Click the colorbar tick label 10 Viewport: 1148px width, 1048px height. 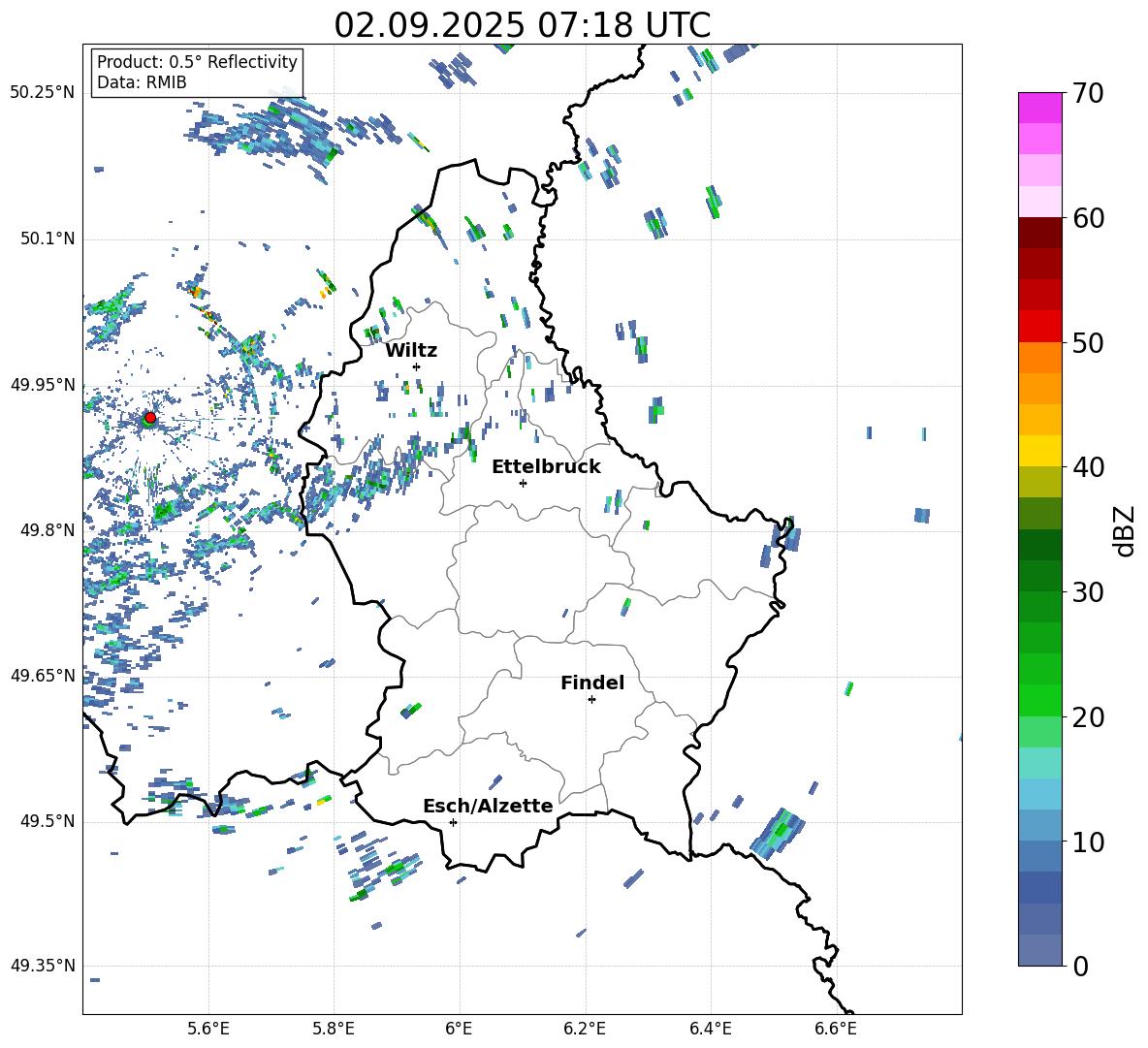click(x=1088, y=842)
